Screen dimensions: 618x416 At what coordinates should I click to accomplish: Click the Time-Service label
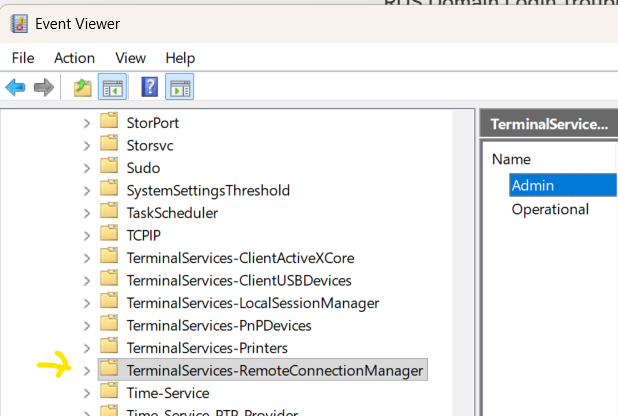coord(168,393)
